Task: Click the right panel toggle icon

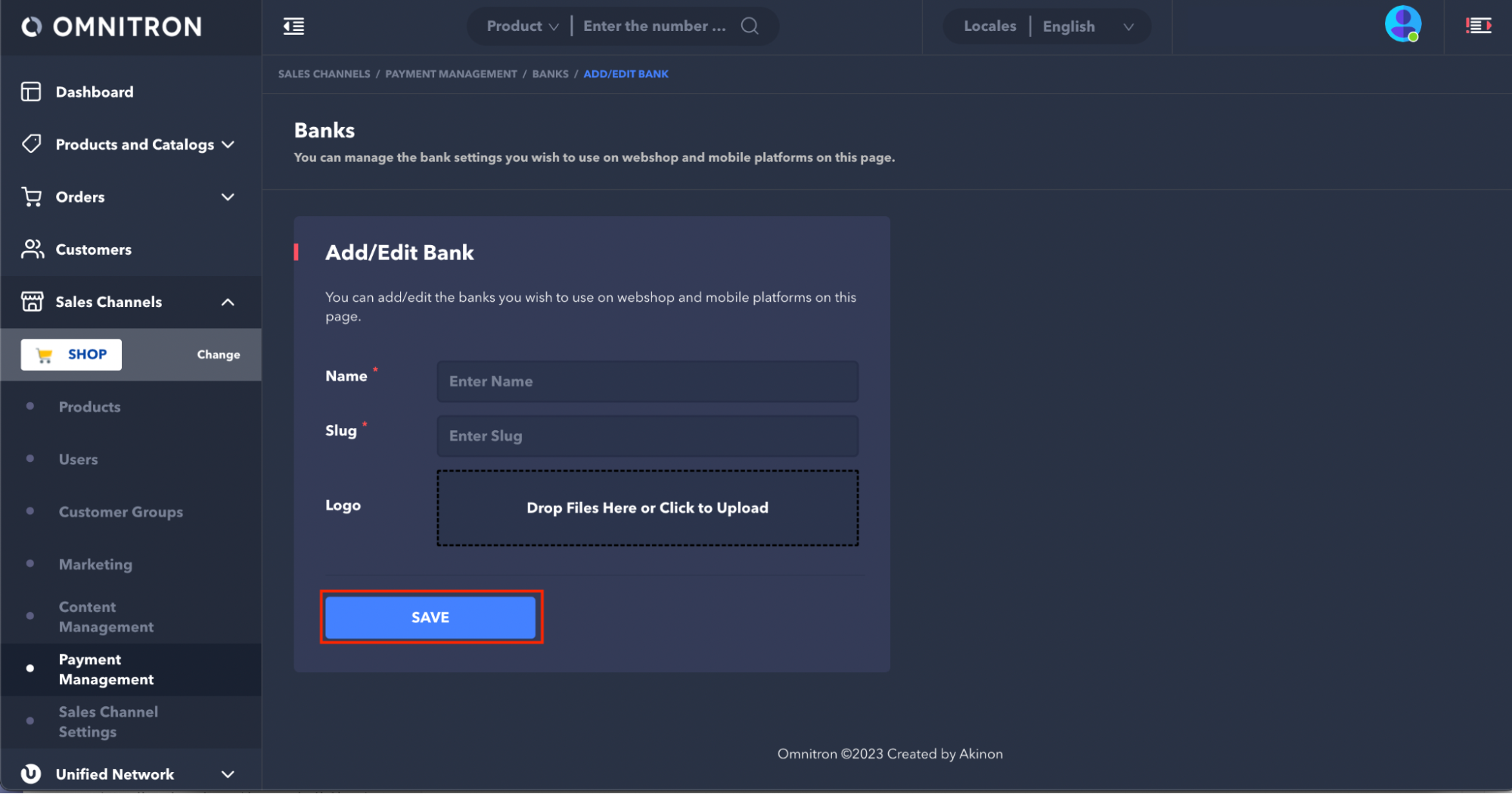Action: coord(1478,26)
